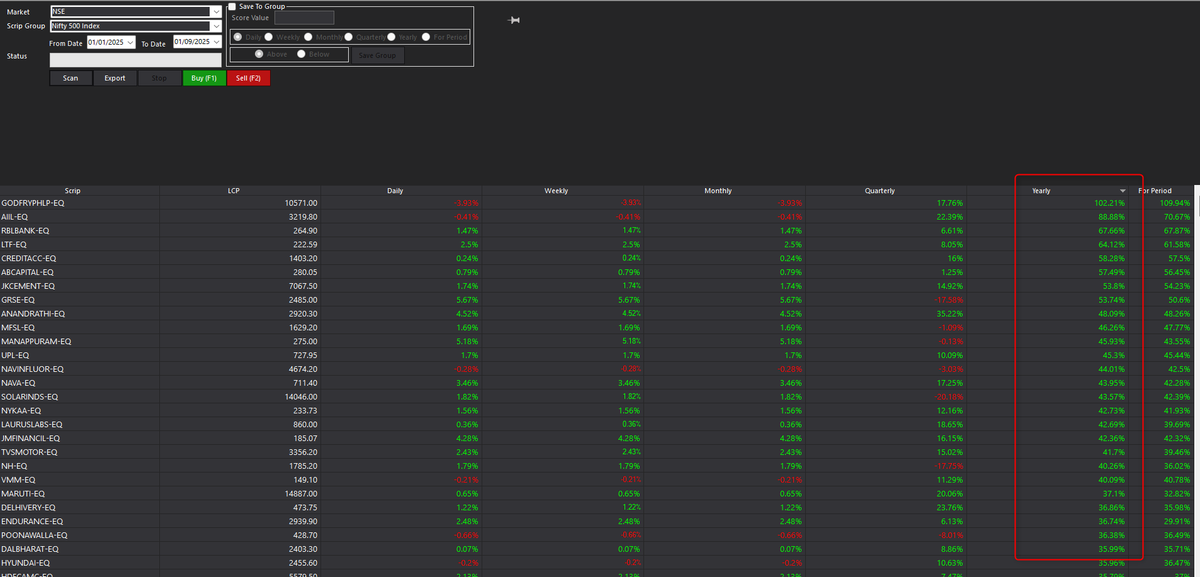Click the pin icon above the results table

point(513,19)
